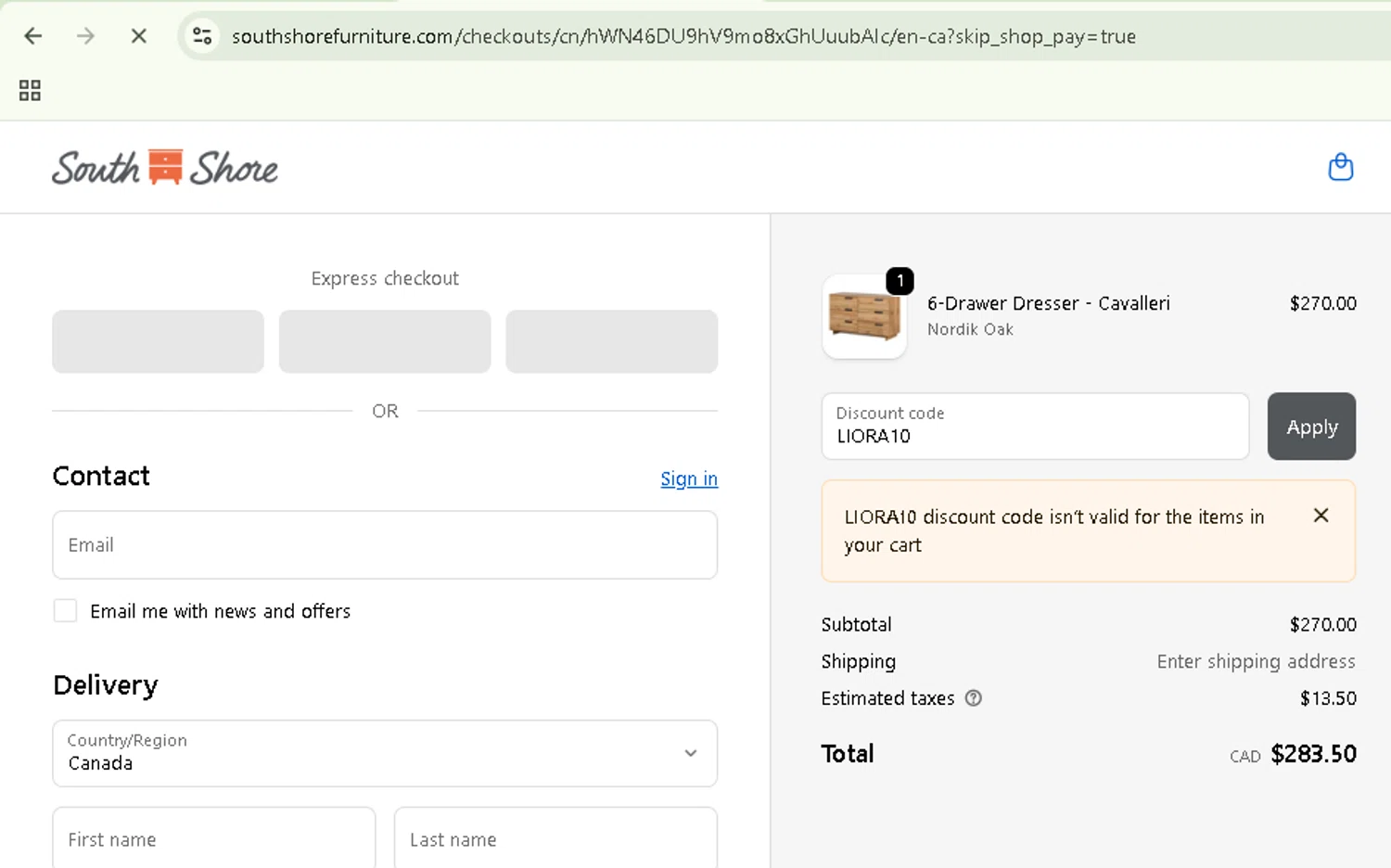The height and width of the screenshot is (868, 1391).
Task: Click the Nordik Oak variant text
Action: (x=970, y=329)
